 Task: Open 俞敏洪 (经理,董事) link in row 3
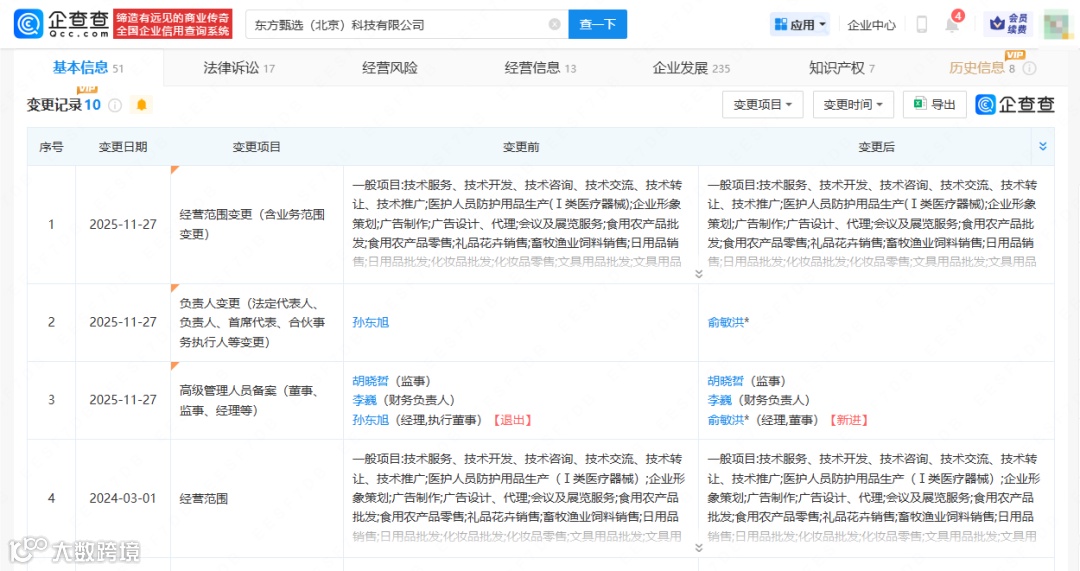726,419
